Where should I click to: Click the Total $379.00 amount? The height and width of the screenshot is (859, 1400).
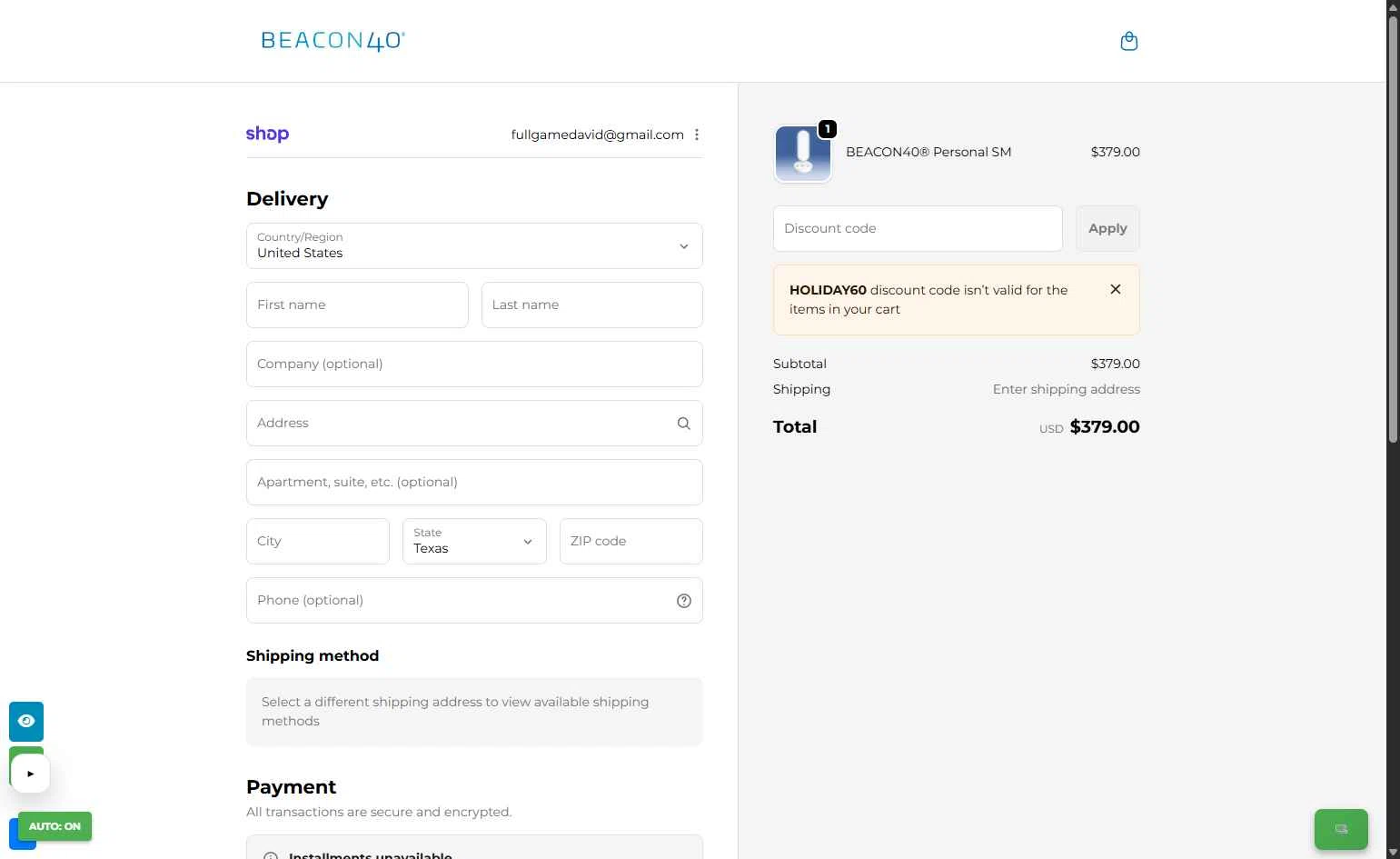(1105, 426)
